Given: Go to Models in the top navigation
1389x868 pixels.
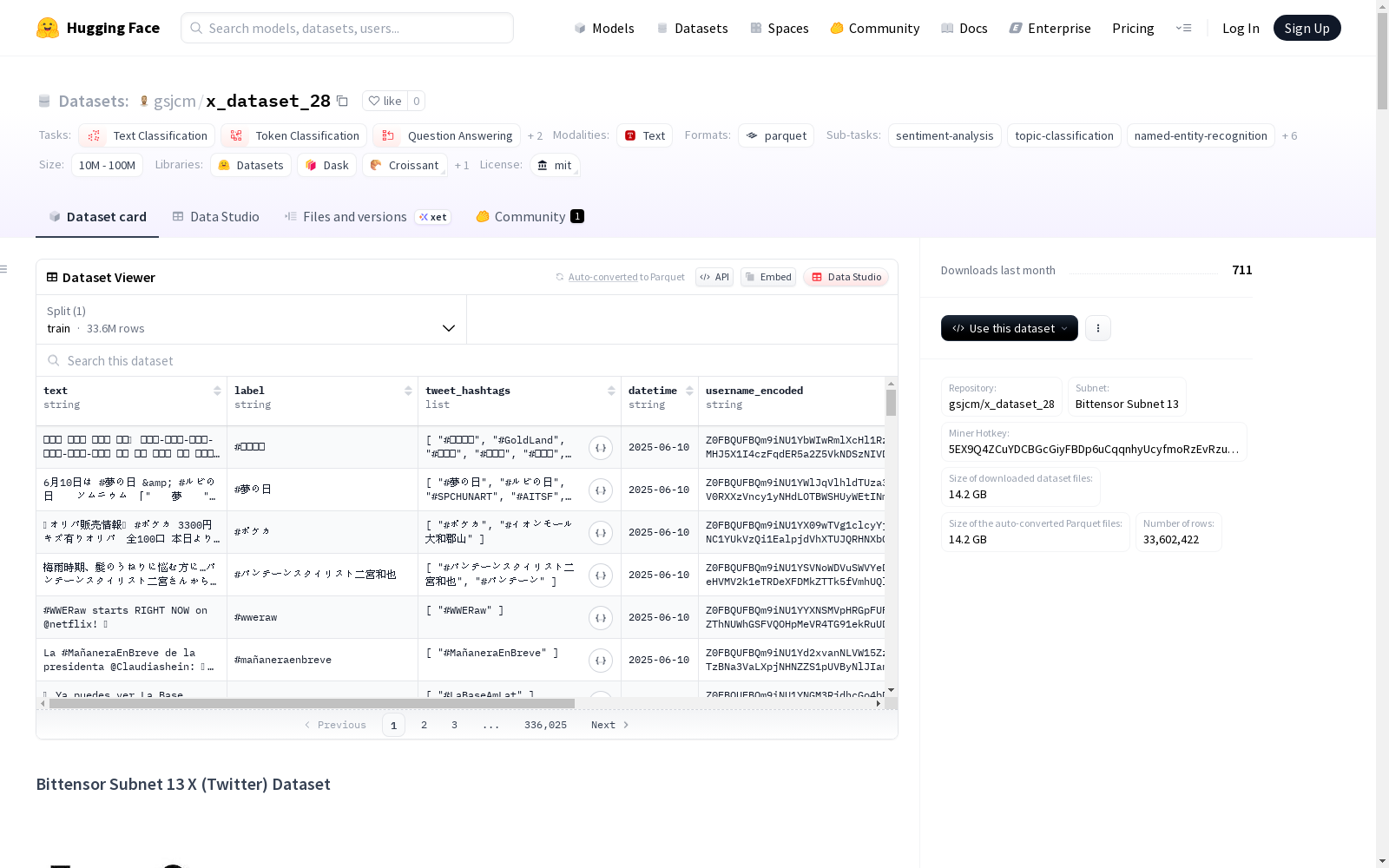Looking at the screenshot, I should click(x=604, y=28).
